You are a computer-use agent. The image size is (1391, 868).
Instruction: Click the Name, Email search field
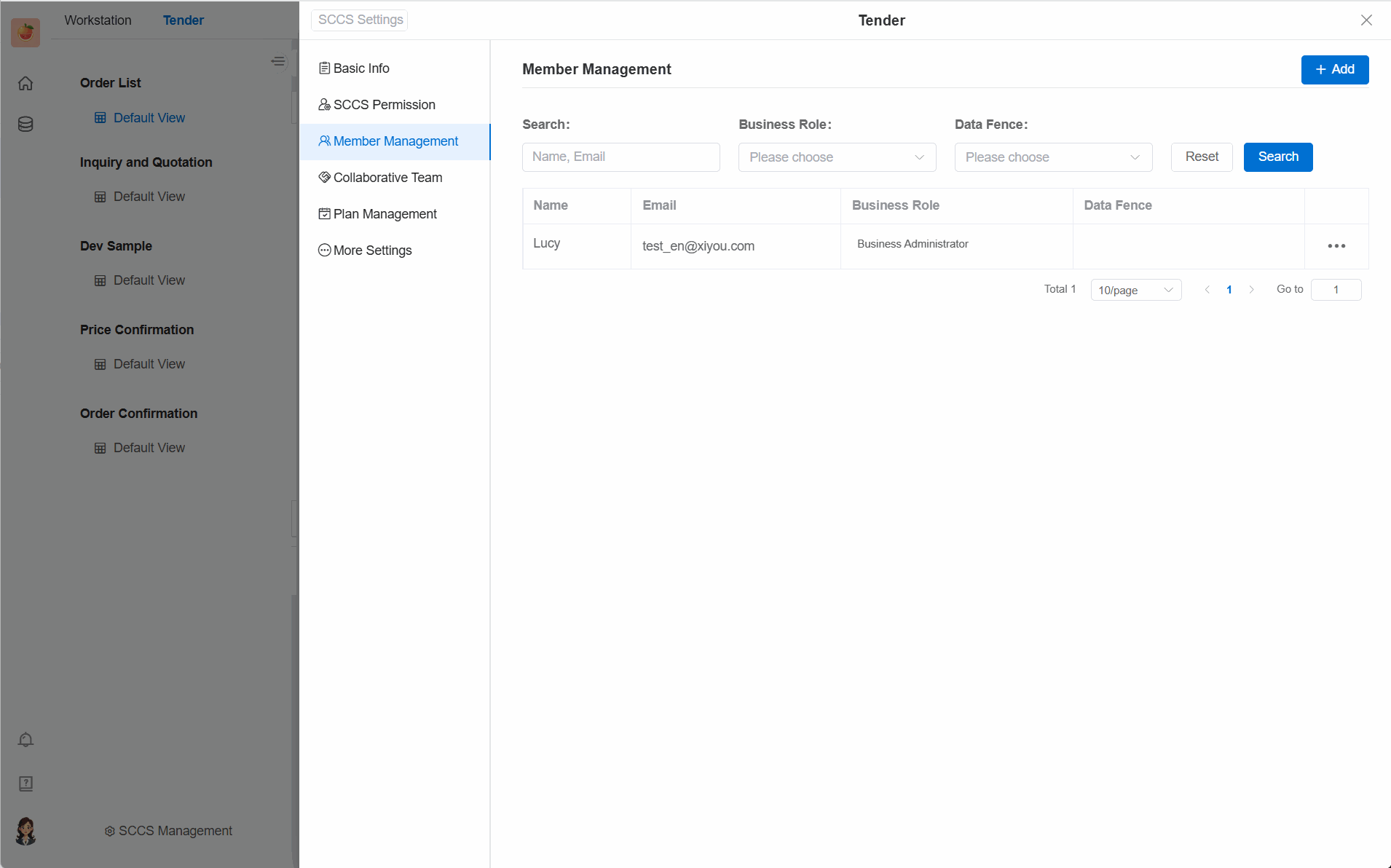tap(620, 157)
